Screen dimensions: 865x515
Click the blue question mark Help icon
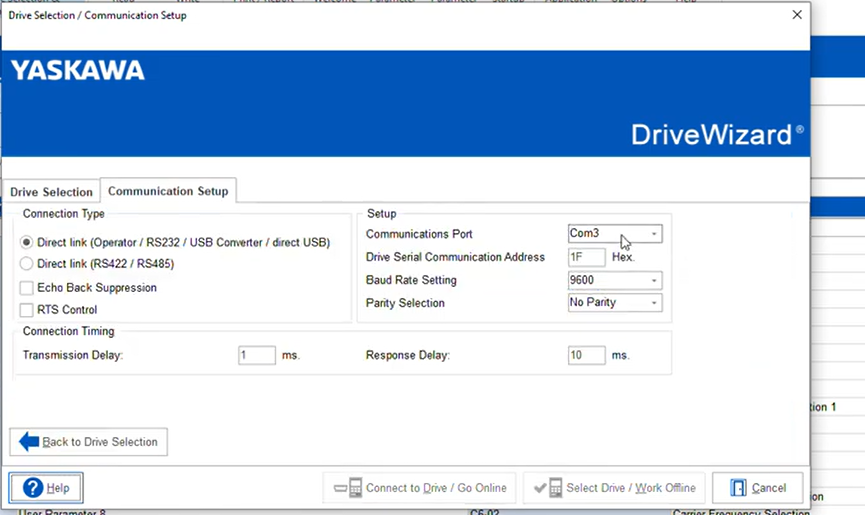pos(33,488)
